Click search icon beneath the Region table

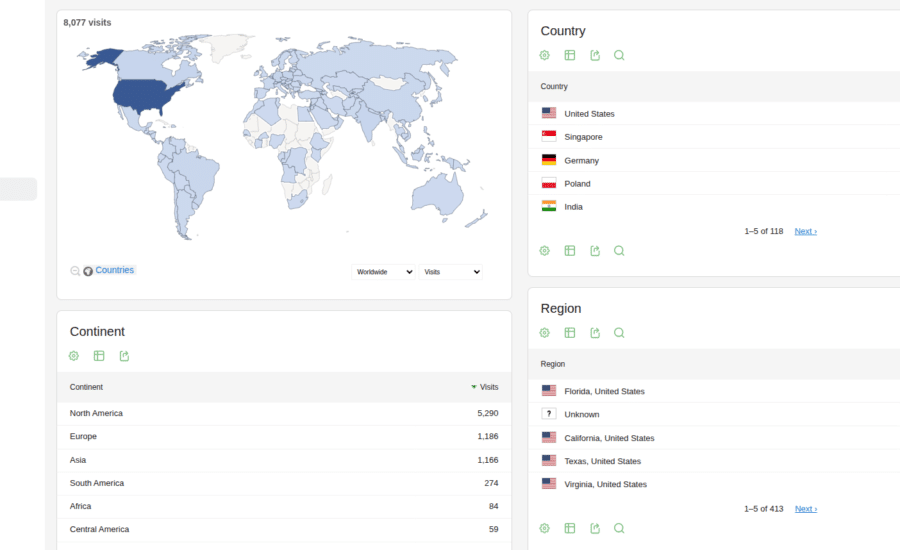pos(619,528)
